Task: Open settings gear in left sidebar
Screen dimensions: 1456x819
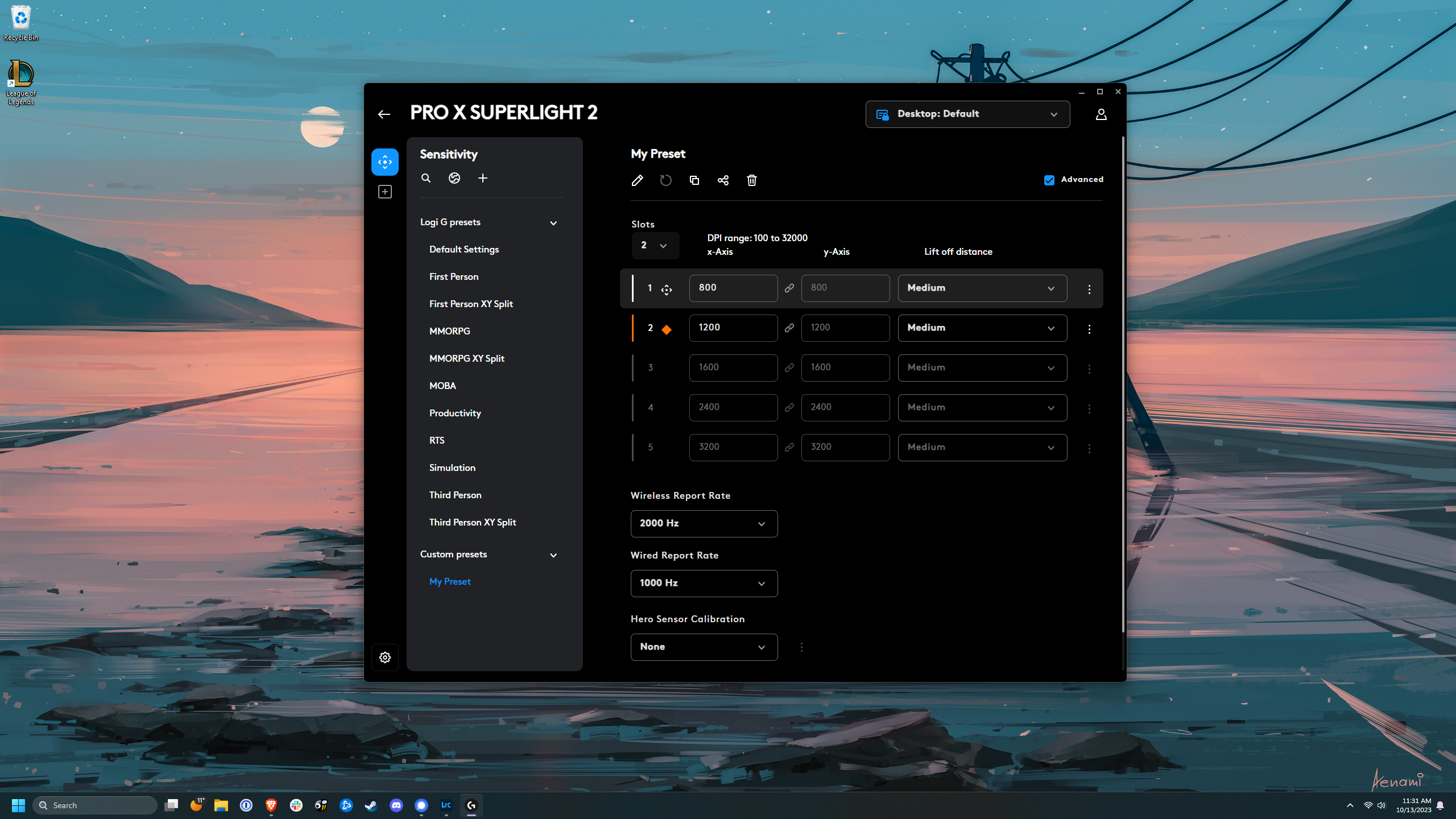Action: [x=385, y=657]
